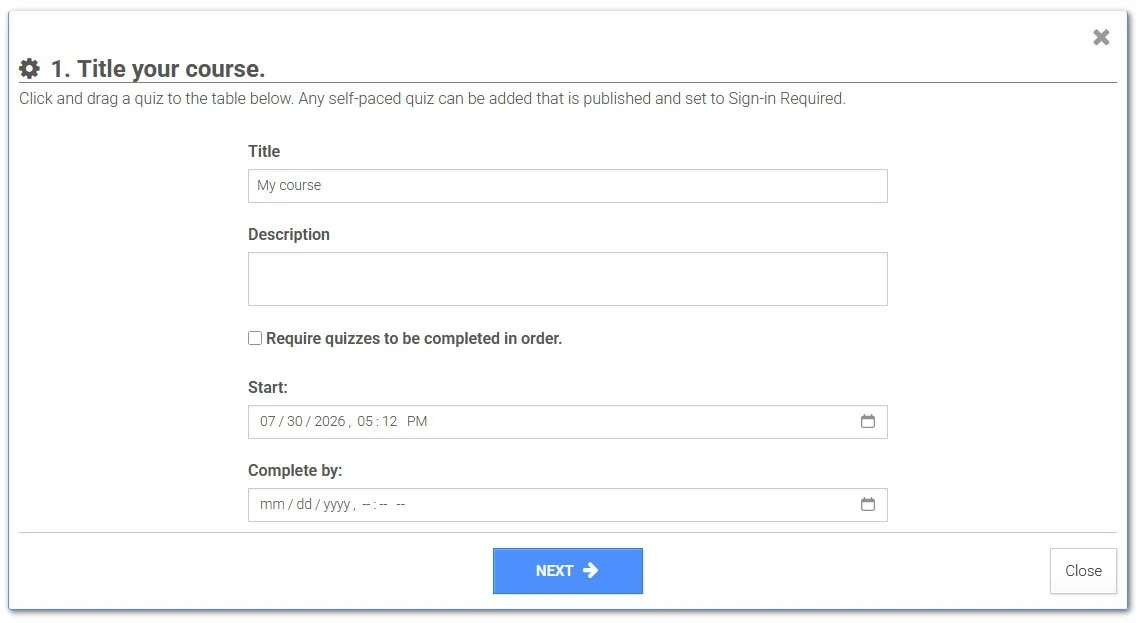
Task: Select the day segment 30 in Start
Action: (x=295, y=422)
